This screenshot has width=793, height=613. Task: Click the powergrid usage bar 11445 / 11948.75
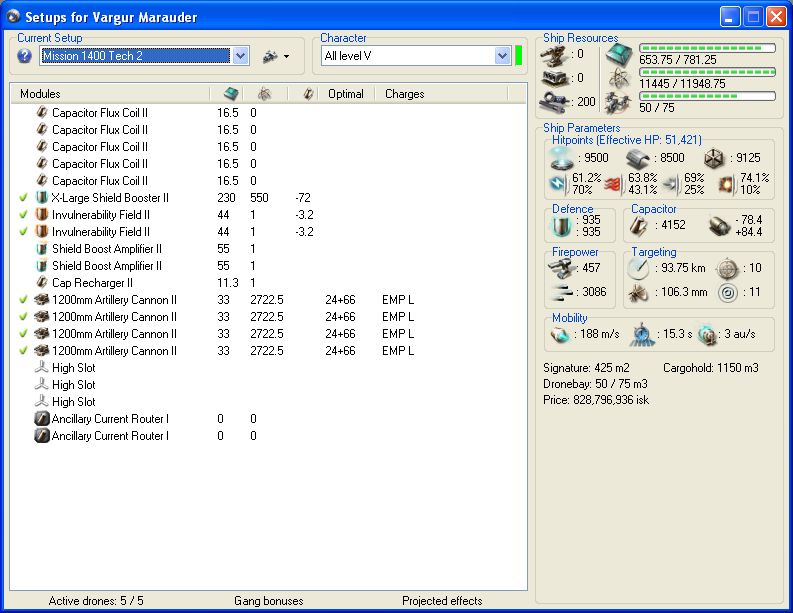707,72
